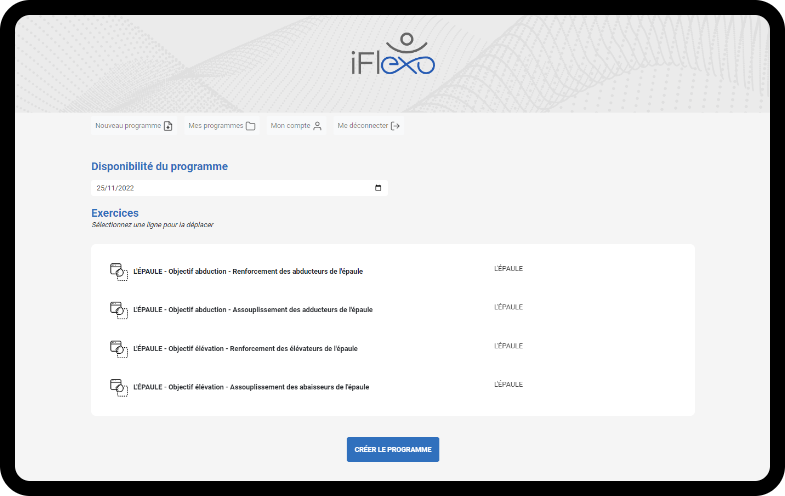Click icon of Assouplissement des adducteurs row
The height and width of the screenshot is (496, 785).
pos(118,309)
